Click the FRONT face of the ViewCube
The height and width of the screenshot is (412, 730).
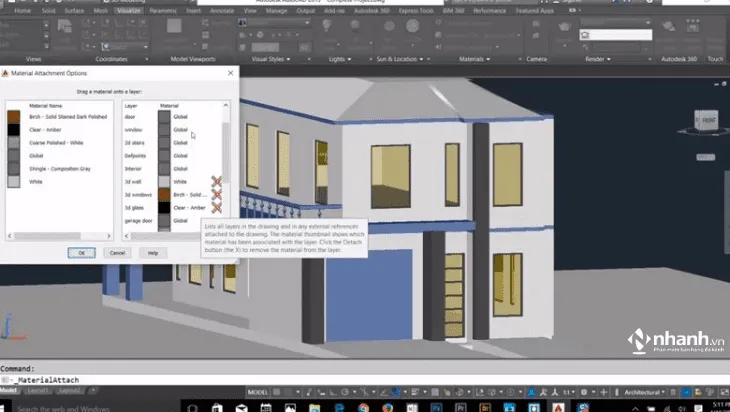tap(707, 120)
